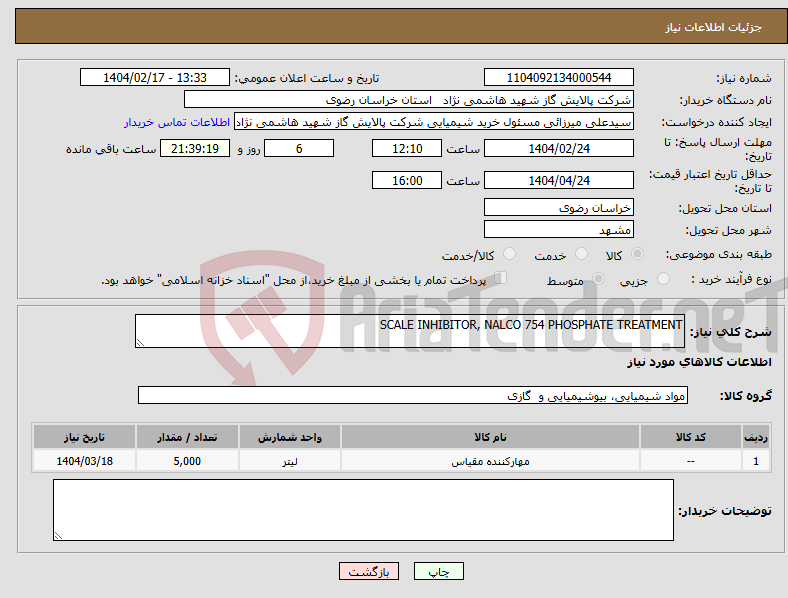Click the item name cell مهارکننده مقیاس

pos(490,460)
